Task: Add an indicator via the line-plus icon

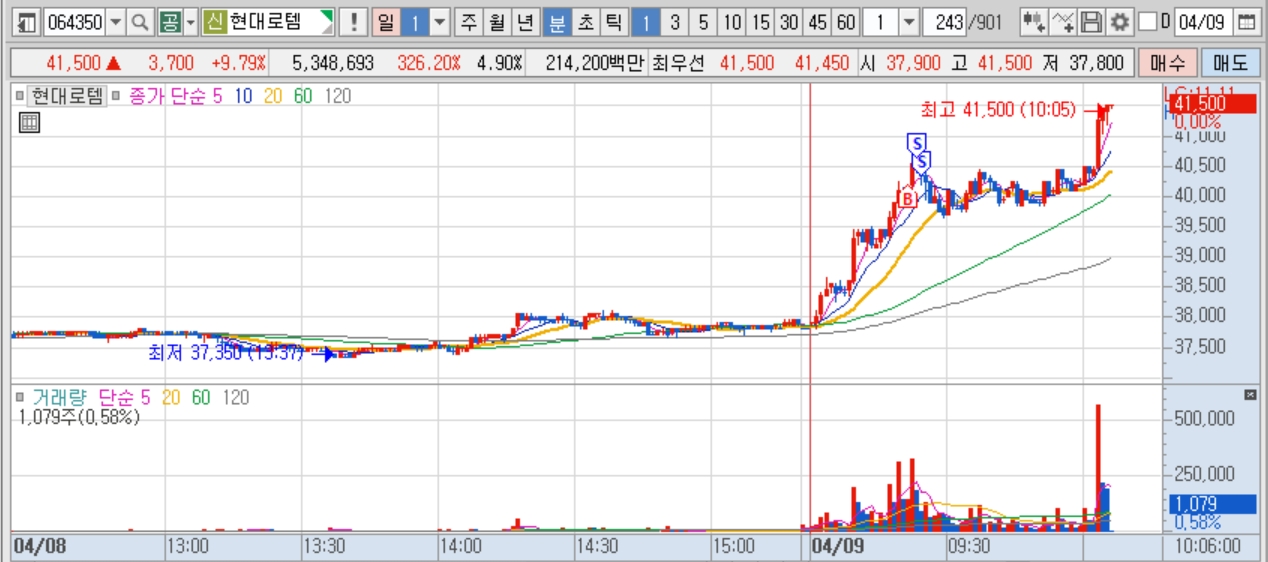Action: tap(1064, 21)
